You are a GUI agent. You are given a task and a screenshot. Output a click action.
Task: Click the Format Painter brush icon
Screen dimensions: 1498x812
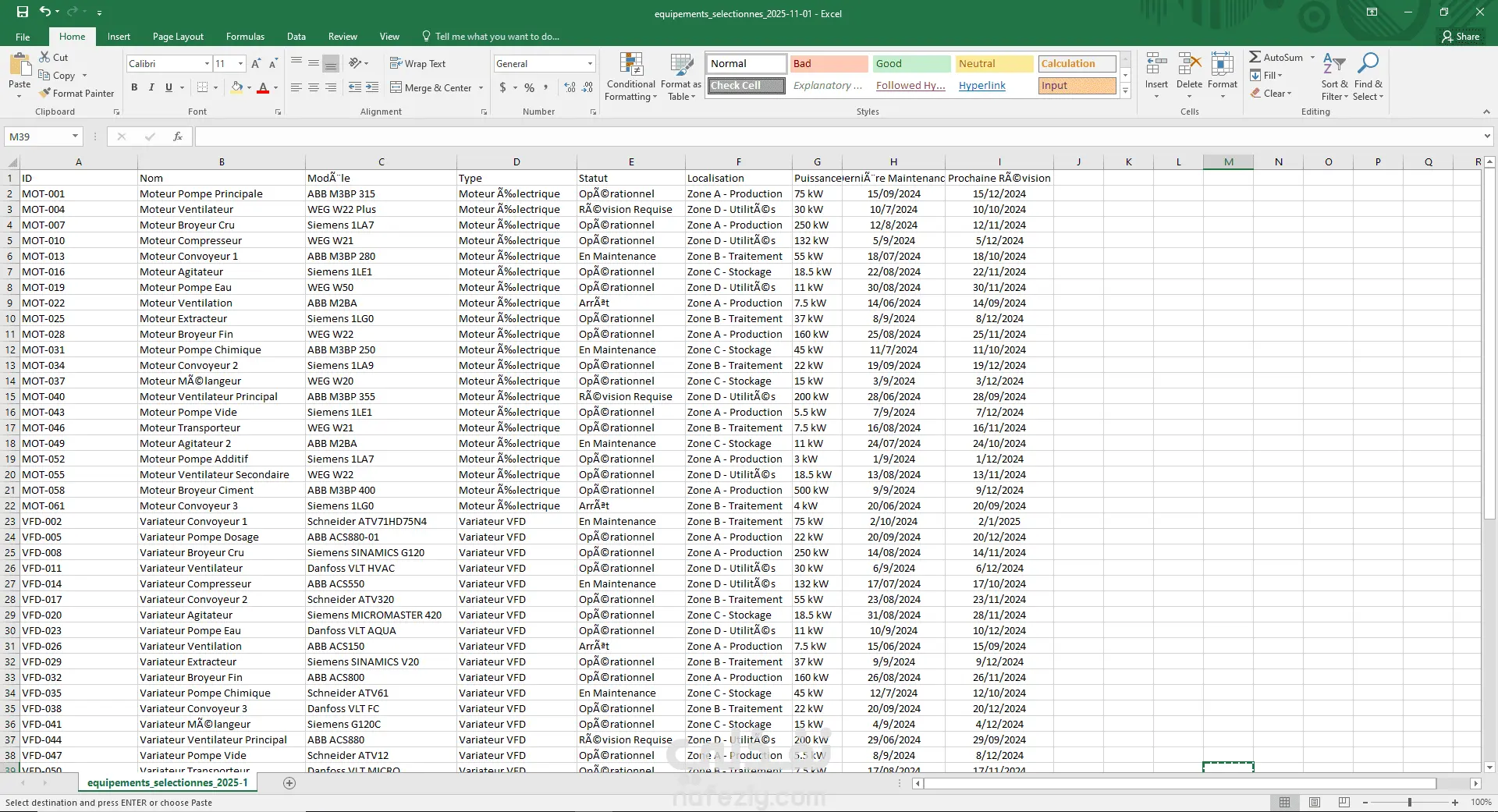pyautogui.click(x=45, y=94)
